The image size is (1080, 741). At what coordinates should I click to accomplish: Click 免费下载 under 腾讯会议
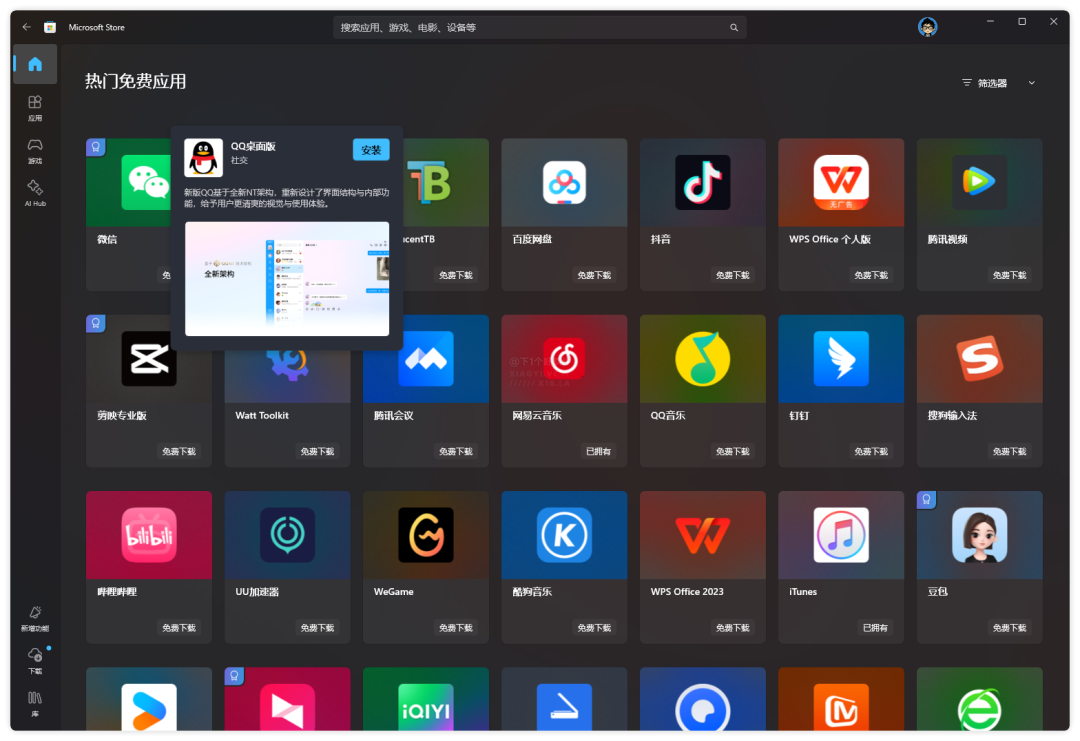pyautogui.click(x=455, y=451)
